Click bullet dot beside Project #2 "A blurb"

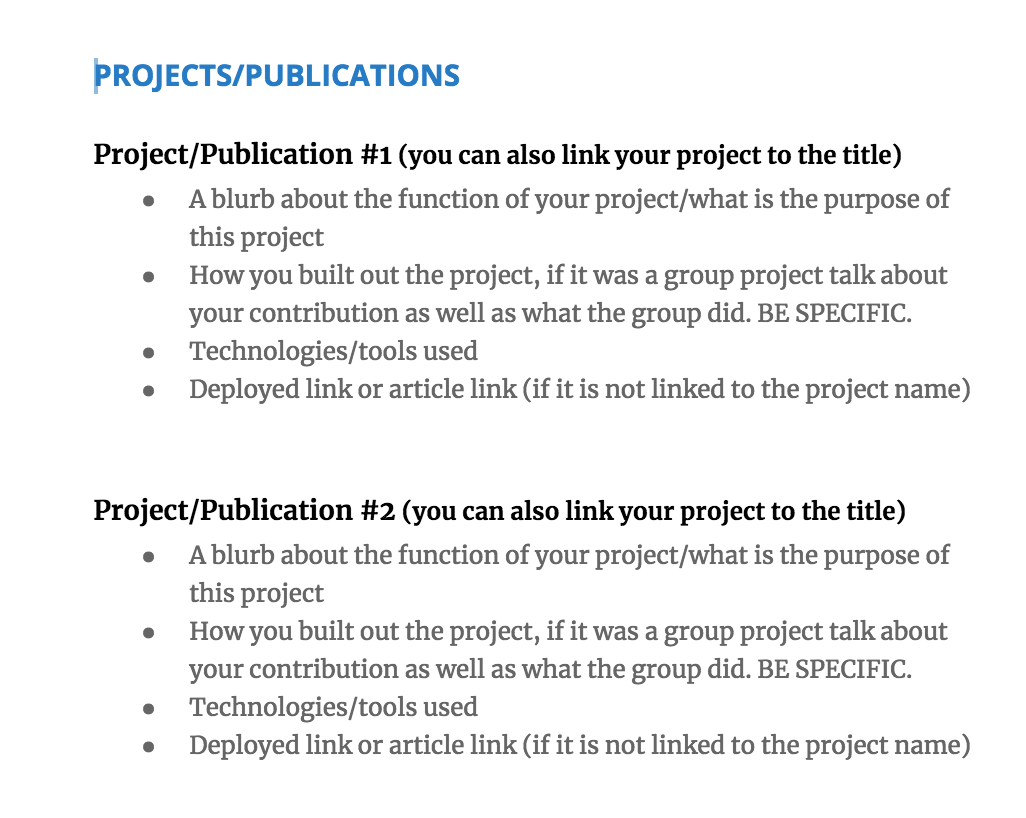pyautogui.click(x=148, y=557)
